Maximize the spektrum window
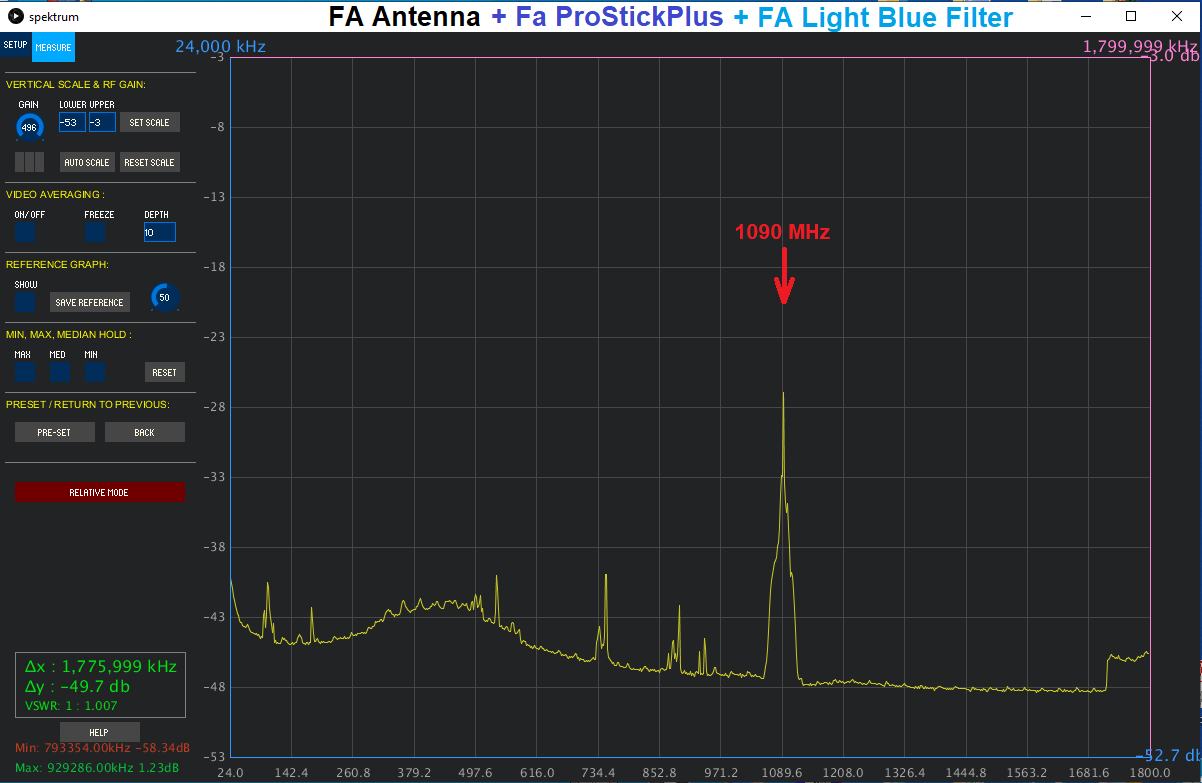This screenshot has width=1202, height=783. [1131, 16]
